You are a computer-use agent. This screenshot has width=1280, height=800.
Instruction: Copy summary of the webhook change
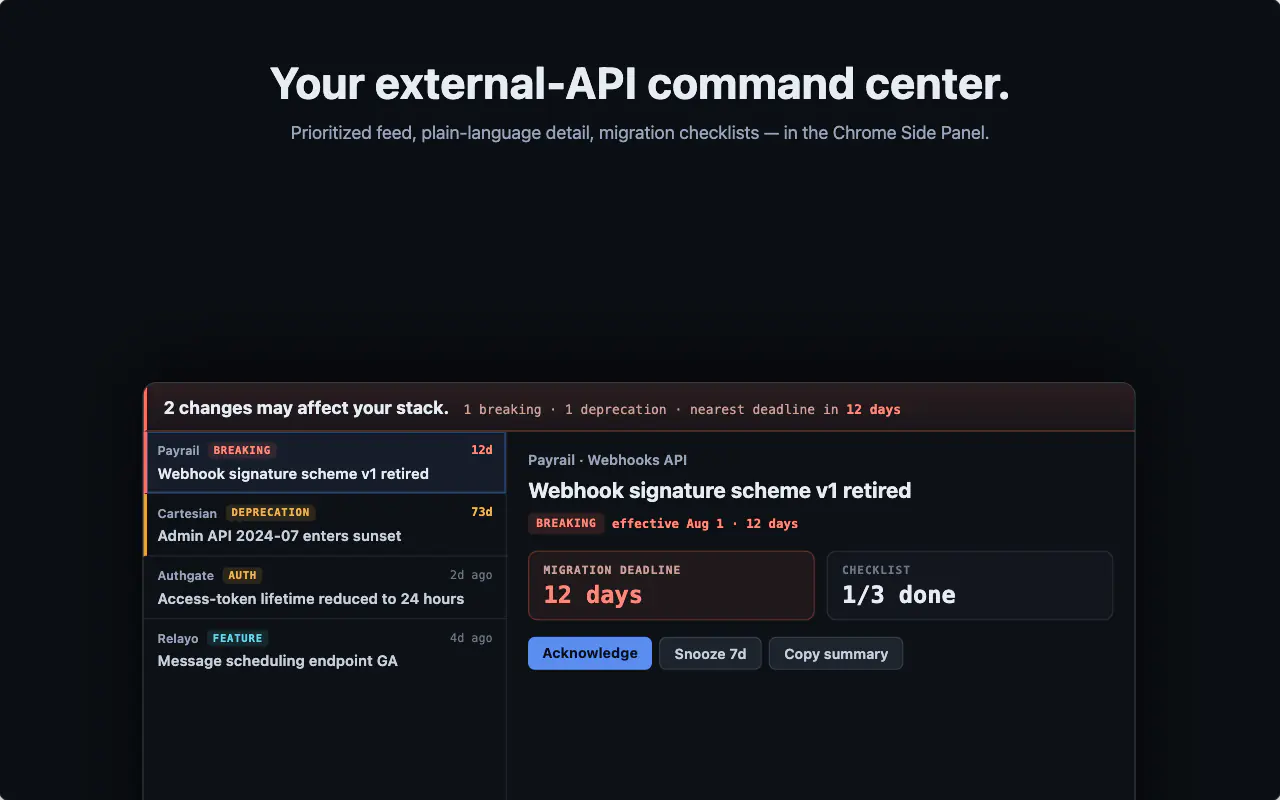click(x=836, y=653)
